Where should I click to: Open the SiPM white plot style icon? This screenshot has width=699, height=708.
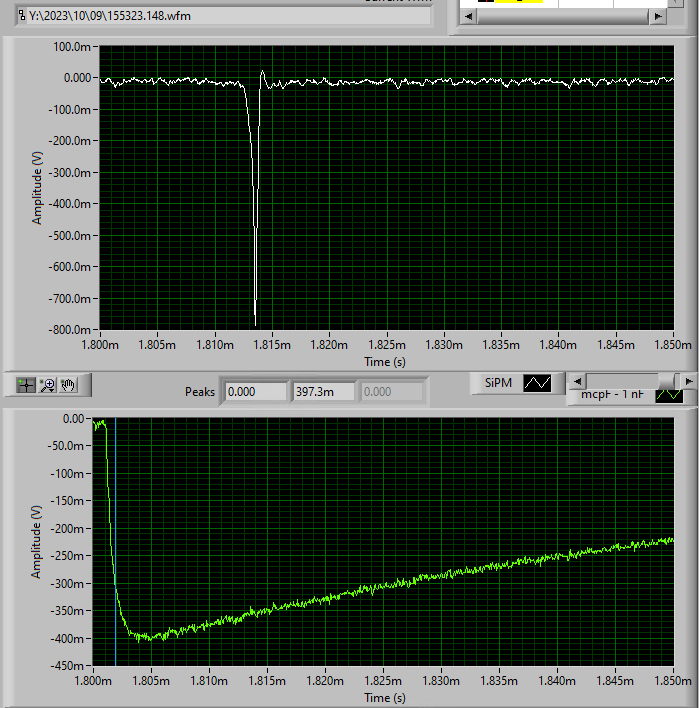tap(537, 383)
